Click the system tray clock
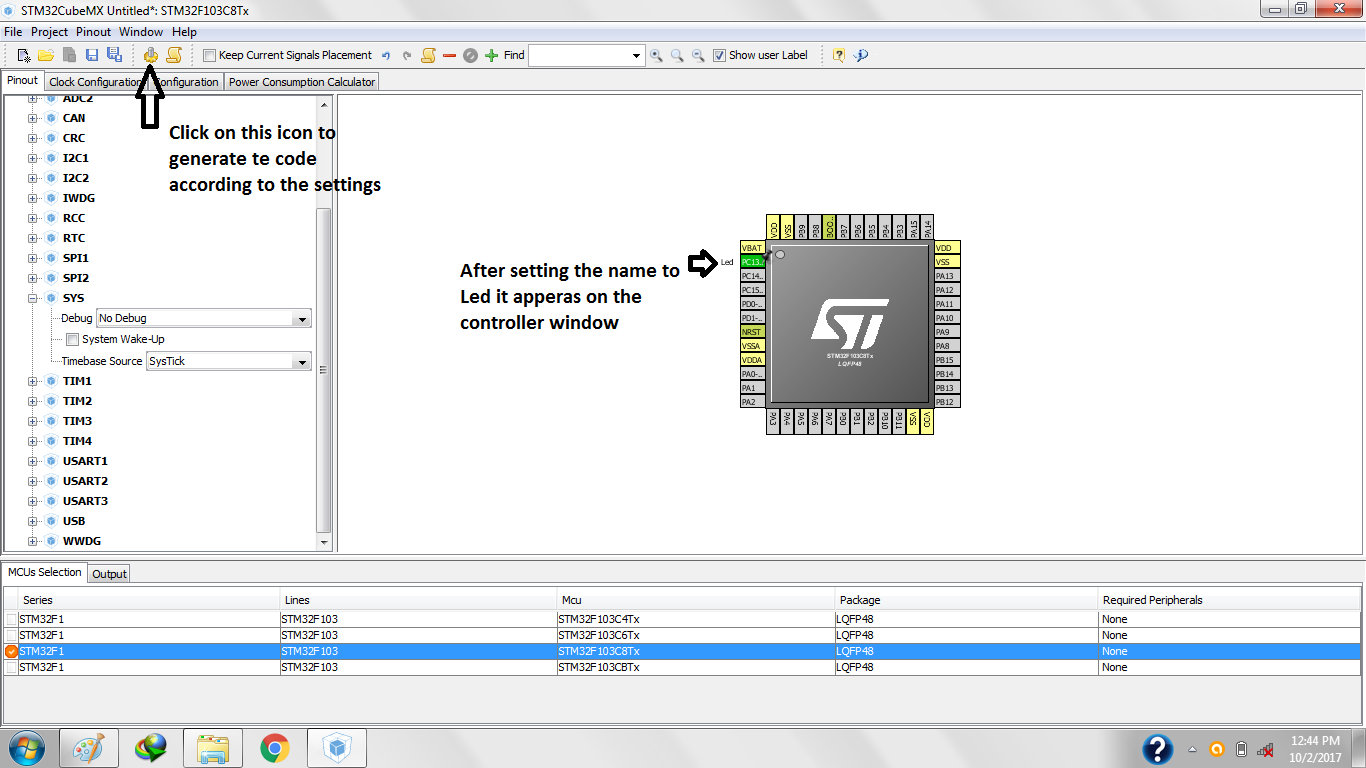1366x768 pixels. 1315,749
